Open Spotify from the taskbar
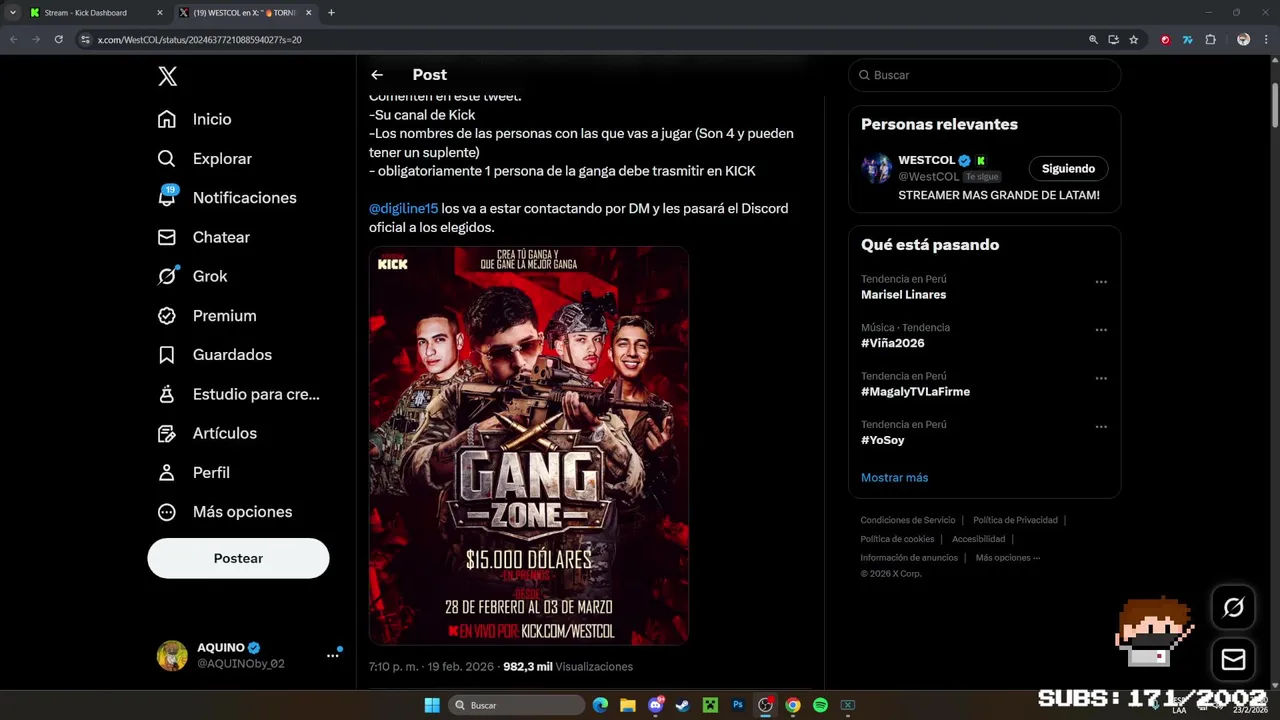This screenshot has height=720, width=1280. 820,705
